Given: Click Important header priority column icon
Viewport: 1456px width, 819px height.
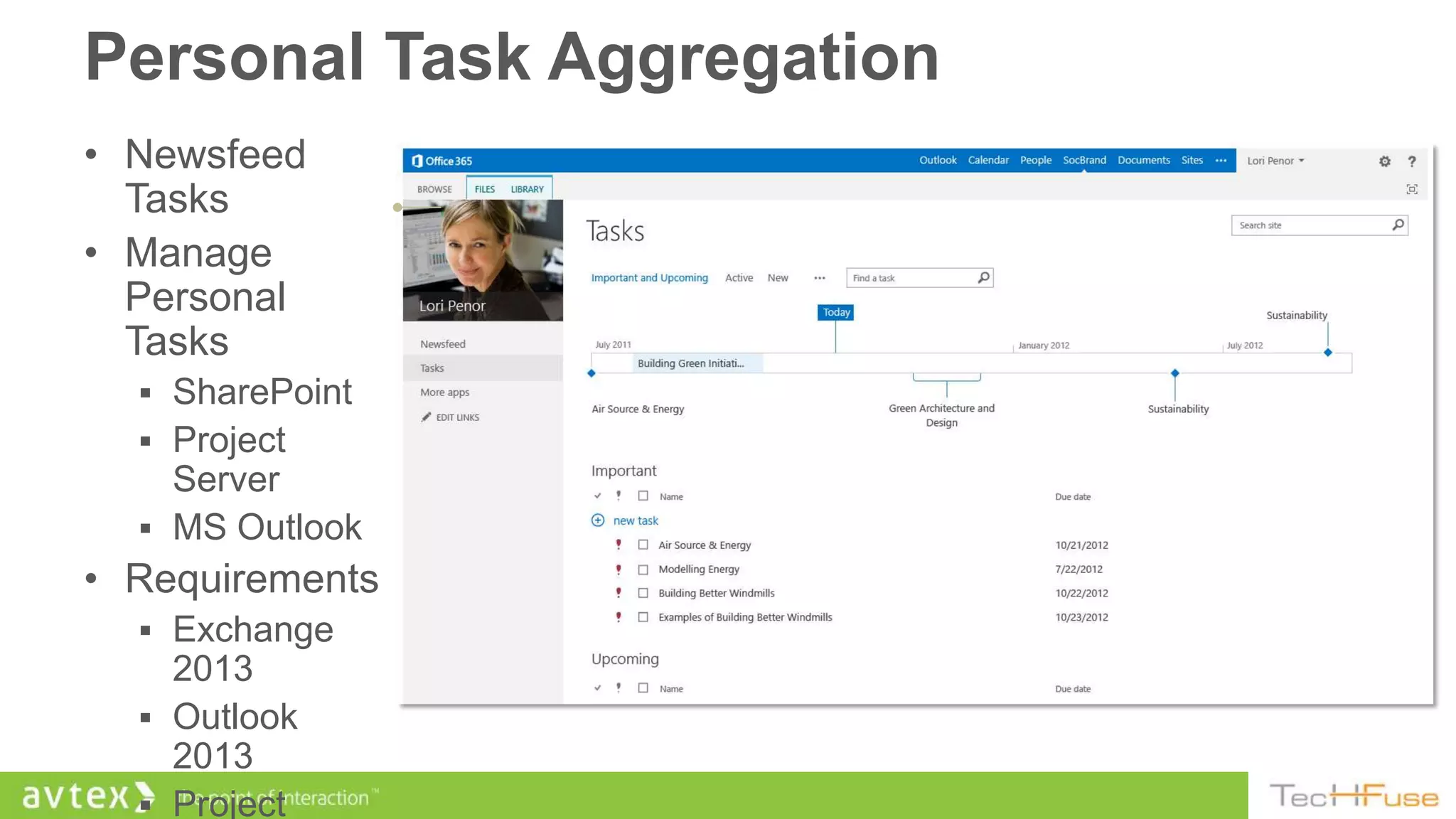Looking at the screenshot, I should coord(619,496).
